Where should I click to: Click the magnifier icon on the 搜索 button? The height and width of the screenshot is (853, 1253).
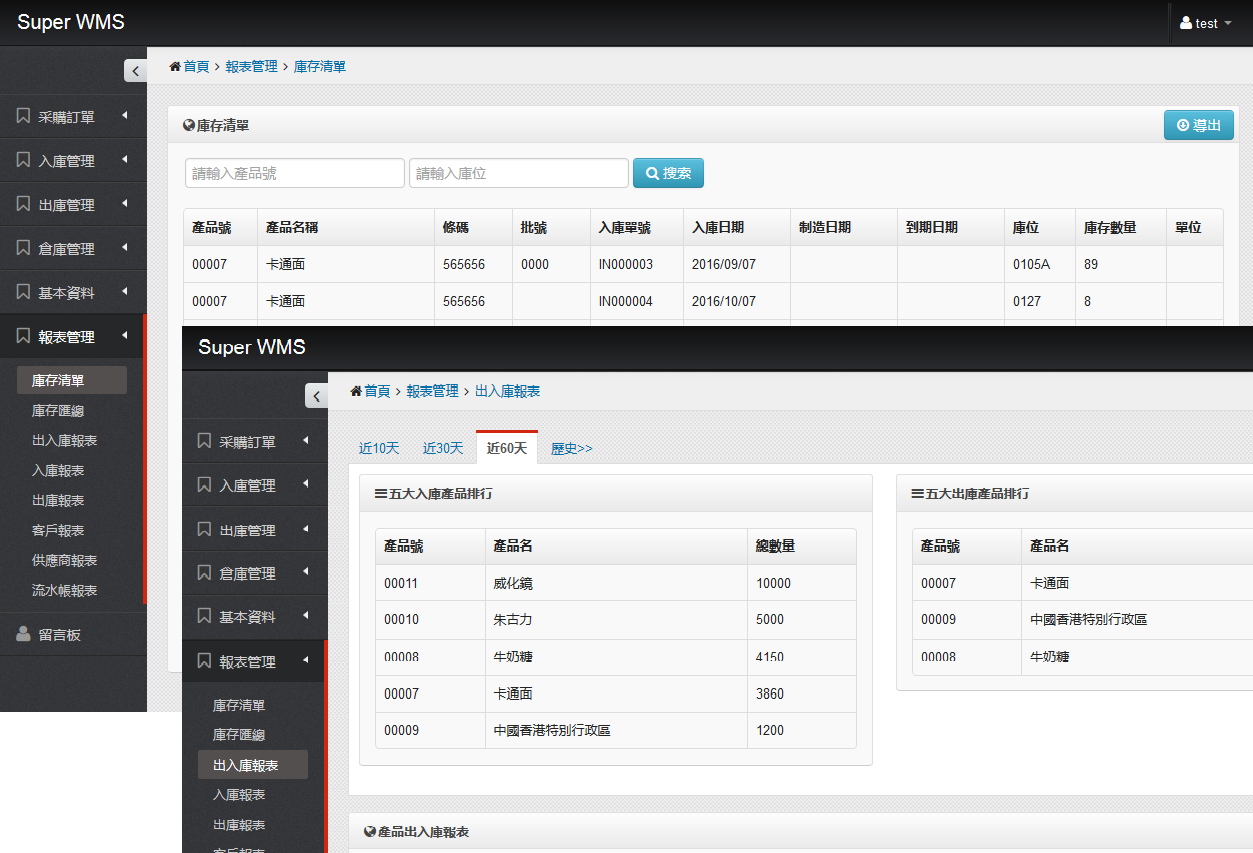[652, 173]
